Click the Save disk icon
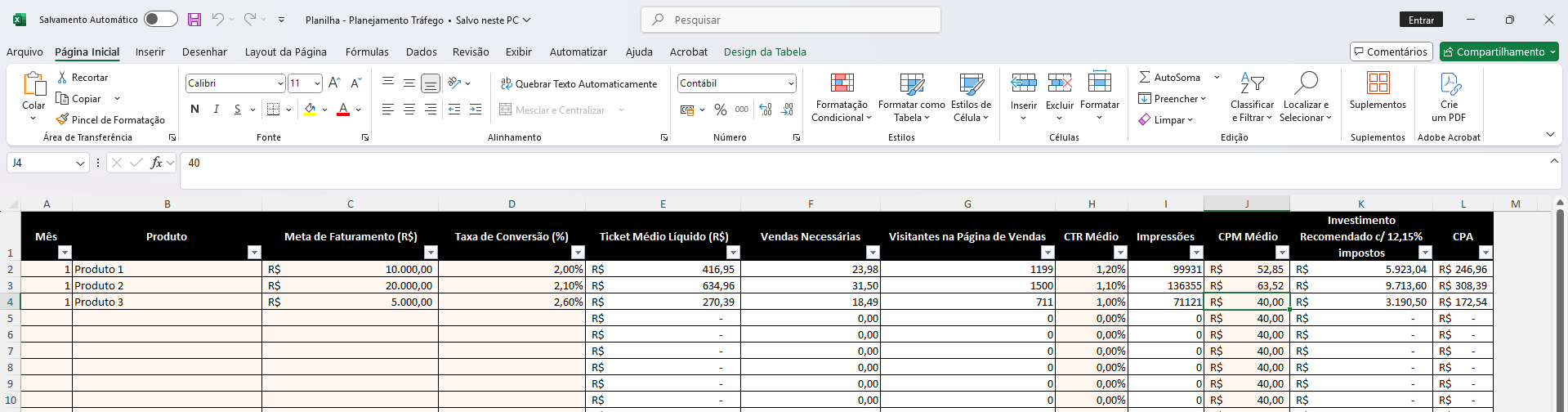Image resolution: width=1568 pixels, height=412 pixels. click(194, 20)
